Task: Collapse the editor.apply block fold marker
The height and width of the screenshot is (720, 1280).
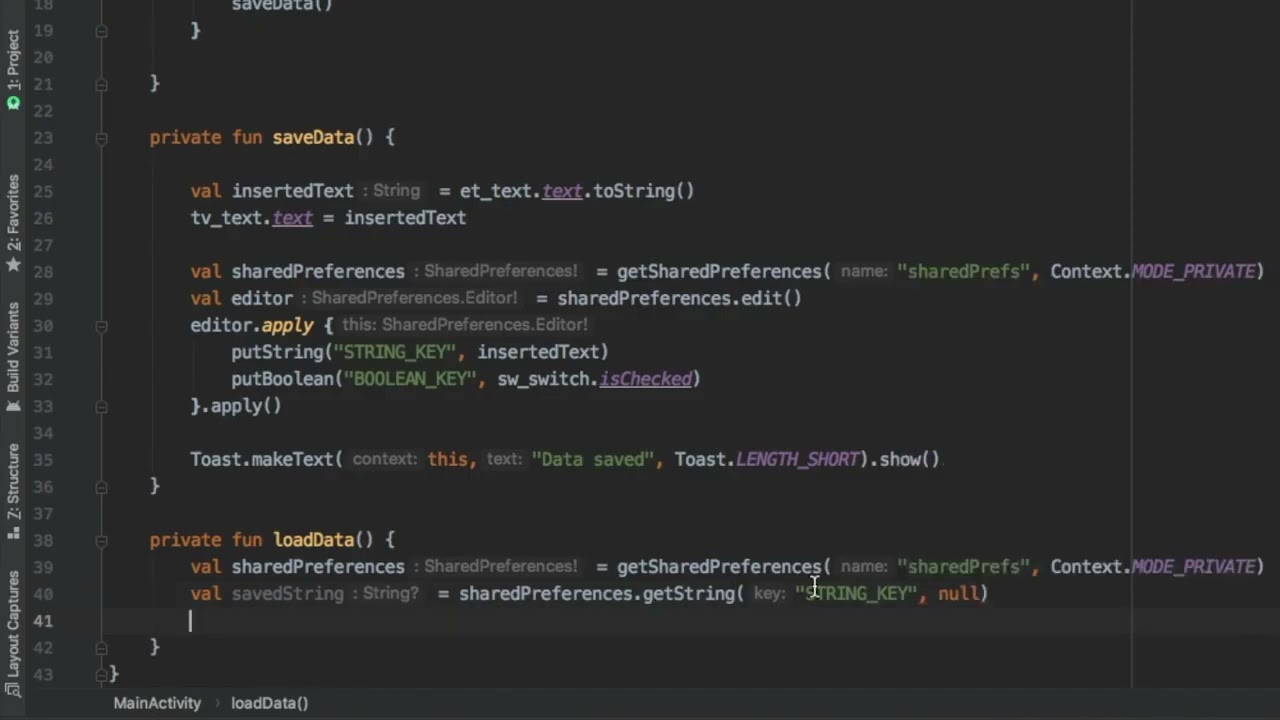Action: click(101, 326)
